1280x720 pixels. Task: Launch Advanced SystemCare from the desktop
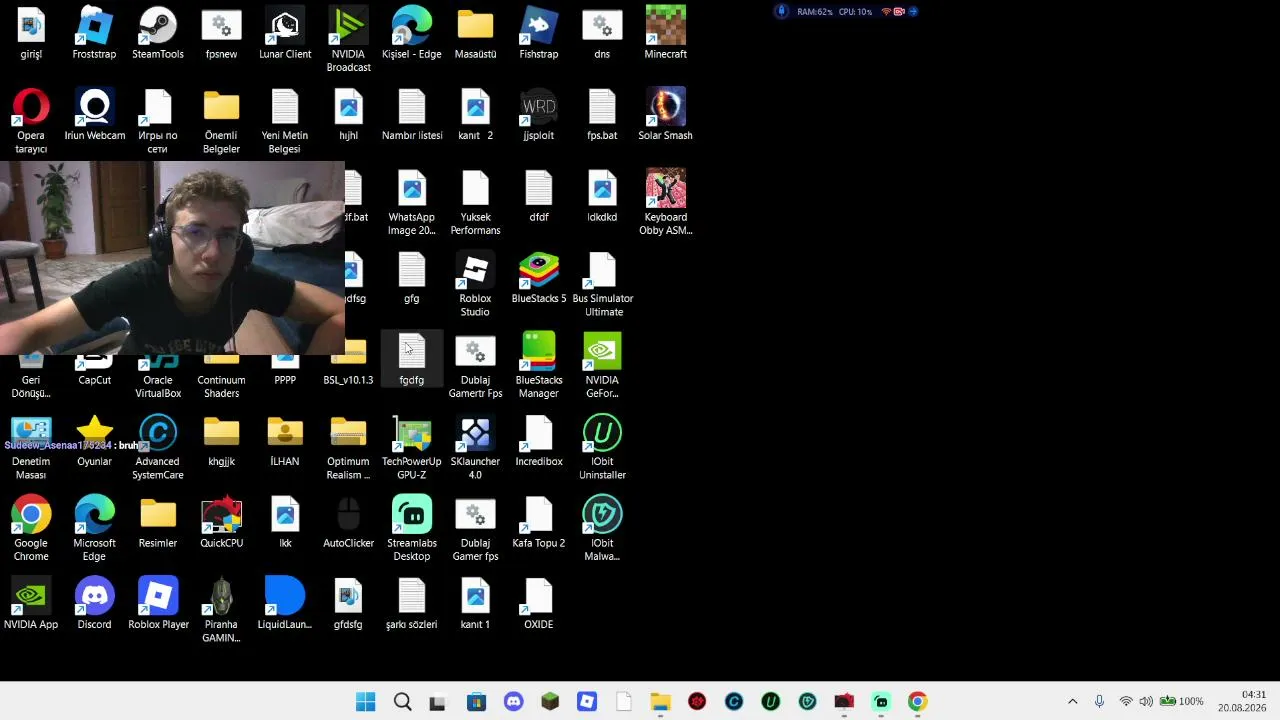click(158, 448)
